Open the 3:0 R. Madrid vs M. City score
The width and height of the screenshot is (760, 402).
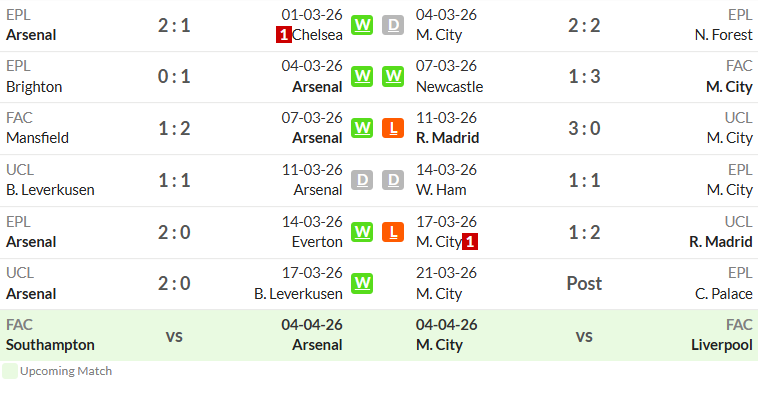pos(584,129)
